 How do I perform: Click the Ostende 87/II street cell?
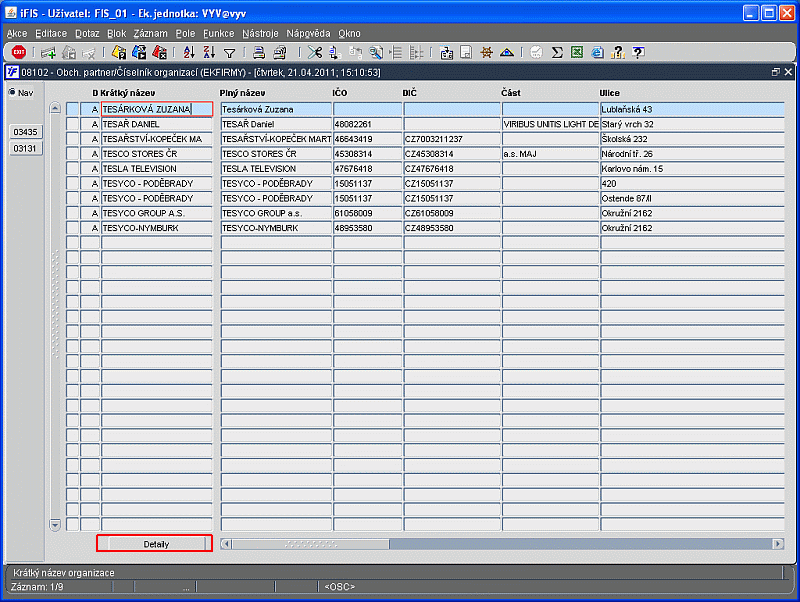[692, 198]
